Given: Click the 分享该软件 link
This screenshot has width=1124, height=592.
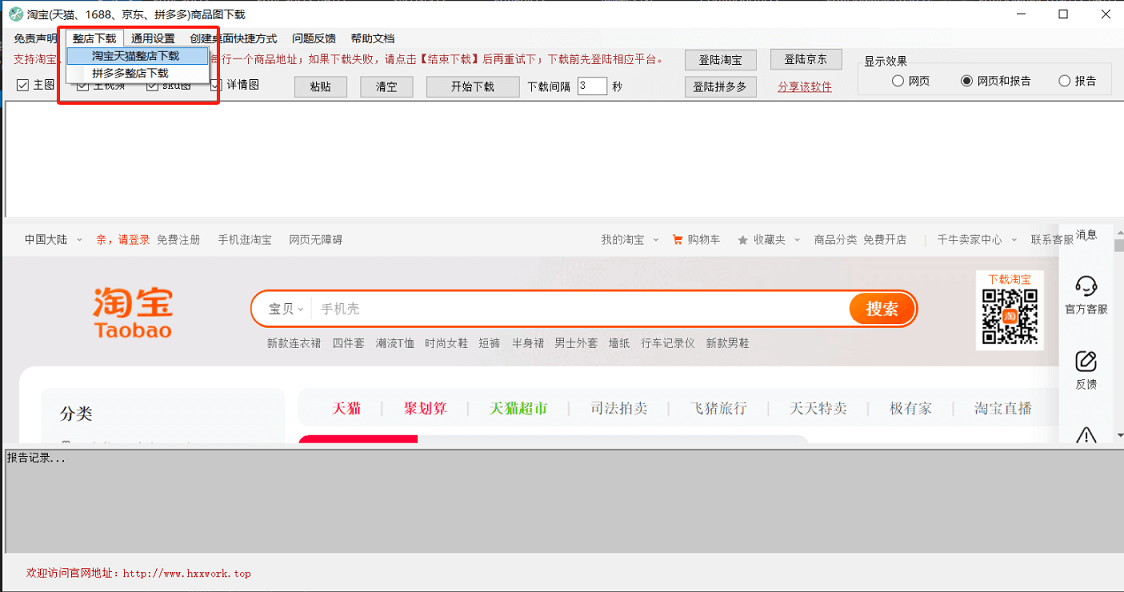Looking at the screenshot, I should 804,87.
